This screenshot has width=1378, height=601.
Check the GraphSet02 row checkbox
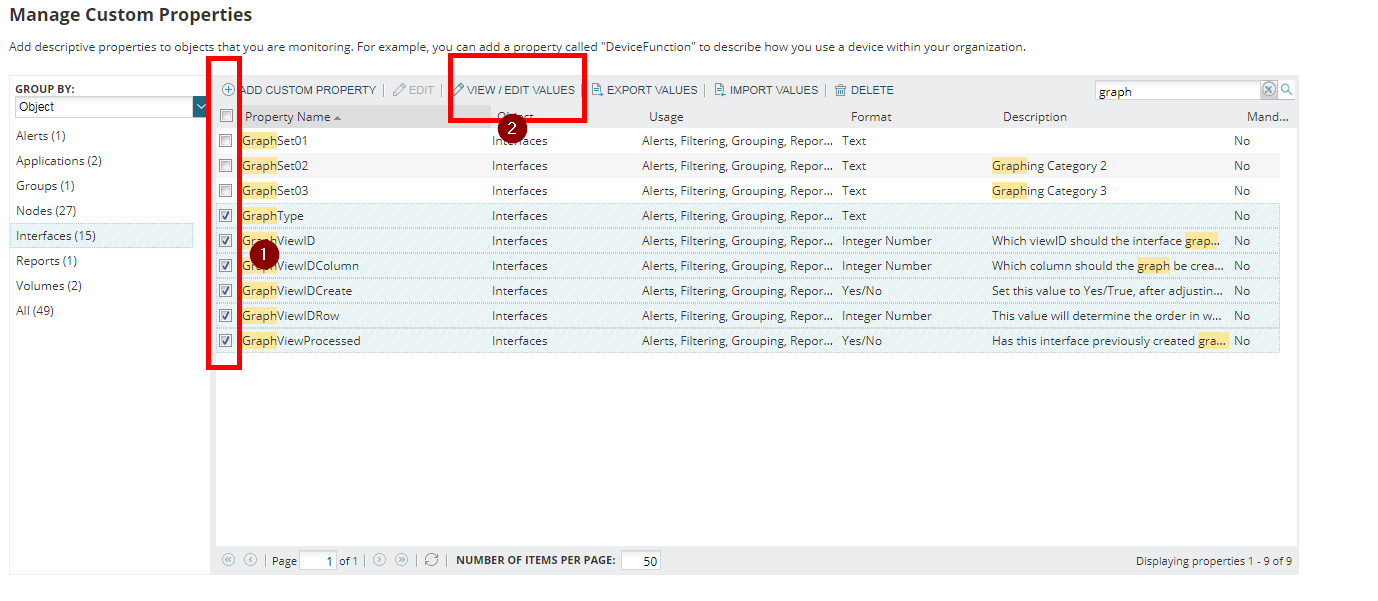[x=226, y=166]
